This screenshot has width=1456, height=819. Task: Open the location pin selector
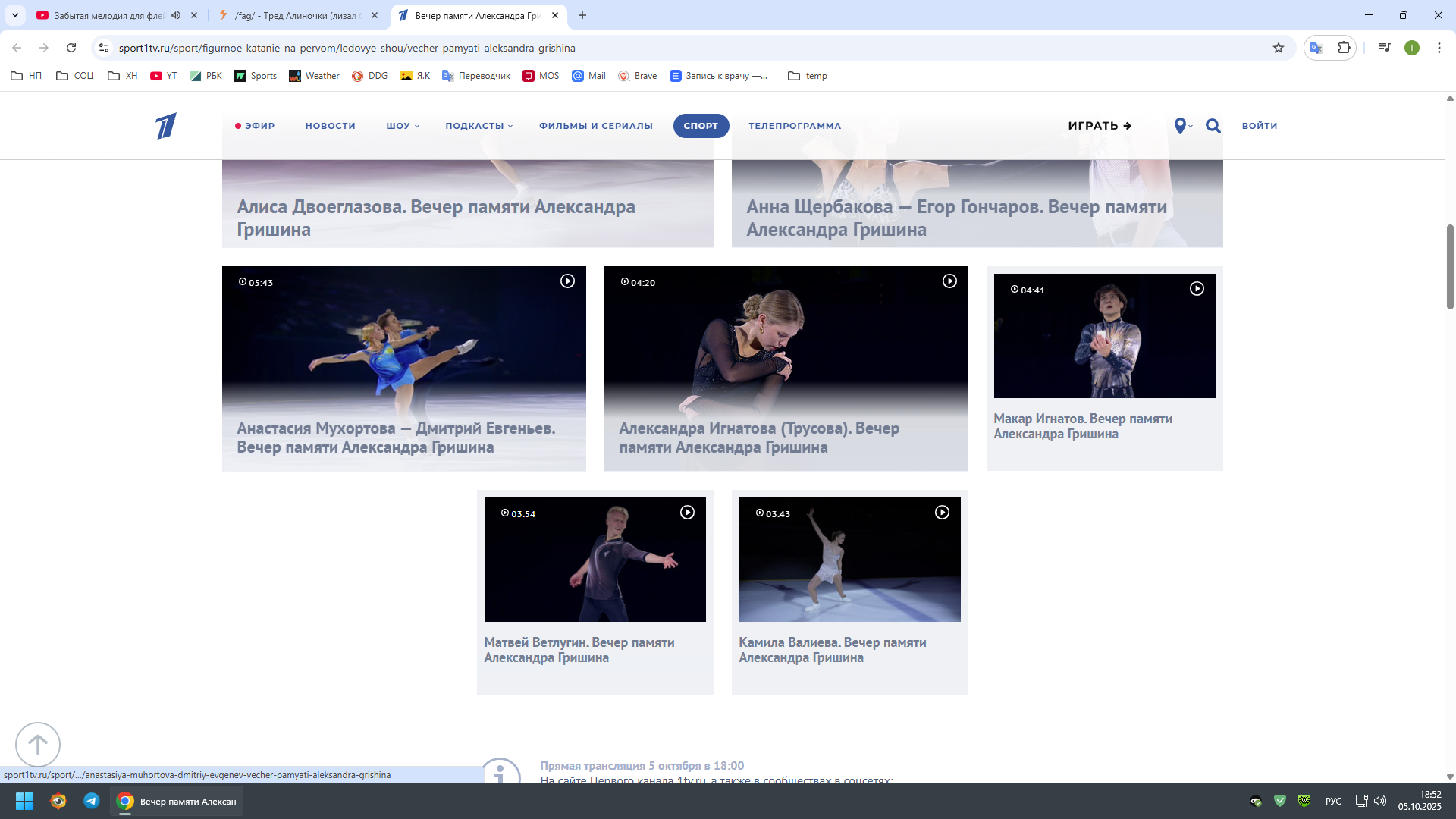tap(1181, 126)
